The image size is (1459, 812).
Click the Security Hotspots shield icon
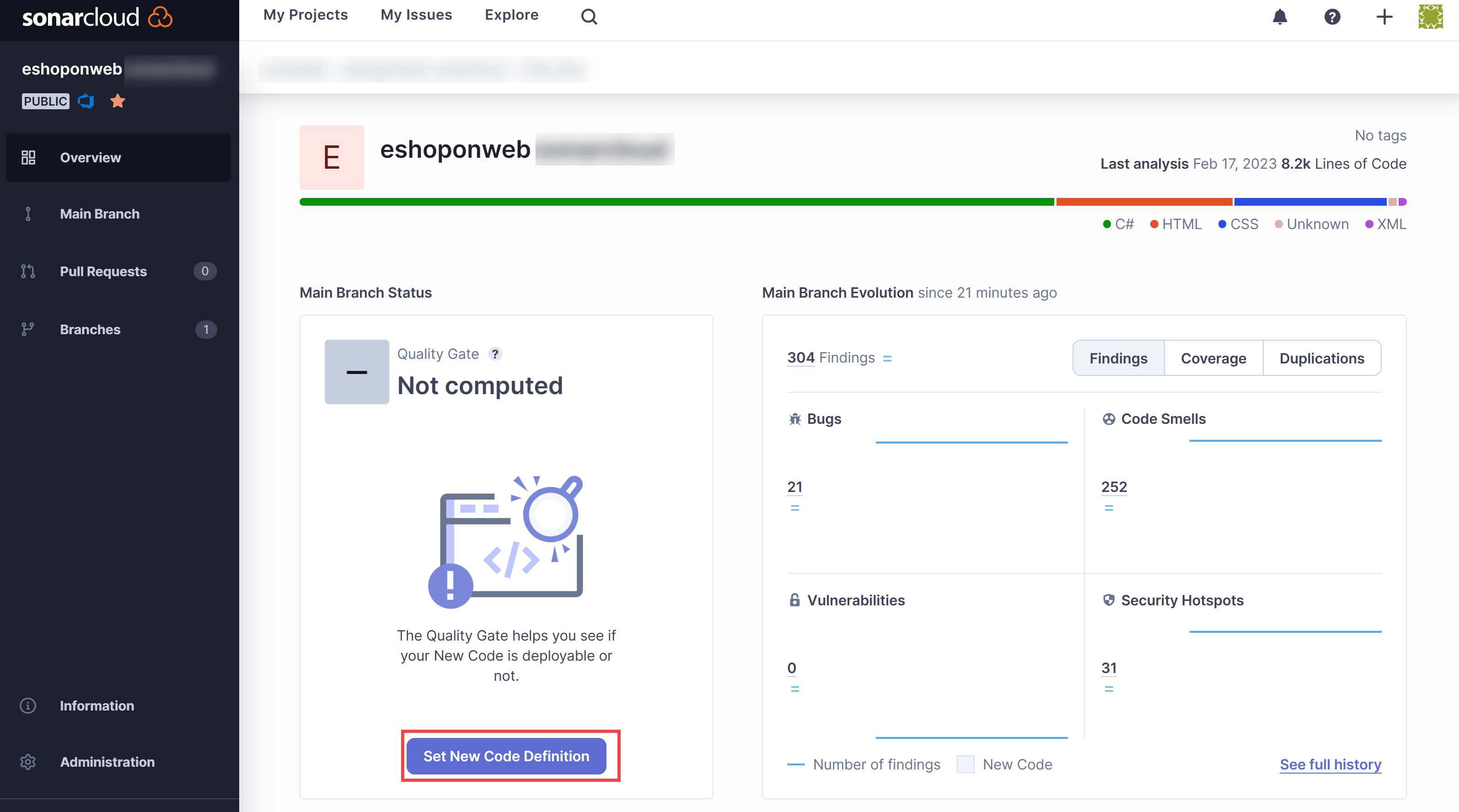point(1108,600)
